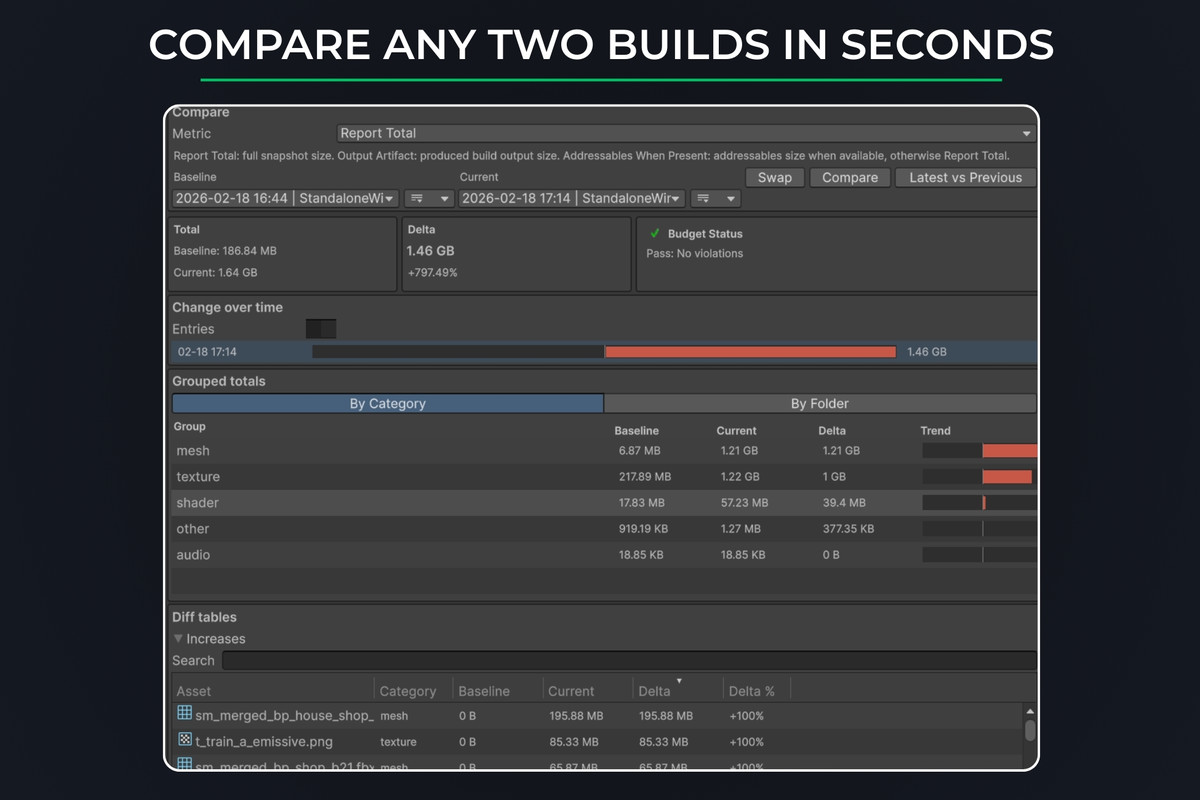Viewport: 1200px width, 800px height.
Task: Sort by Baseline column in diff table
Action: click(484, 691)
